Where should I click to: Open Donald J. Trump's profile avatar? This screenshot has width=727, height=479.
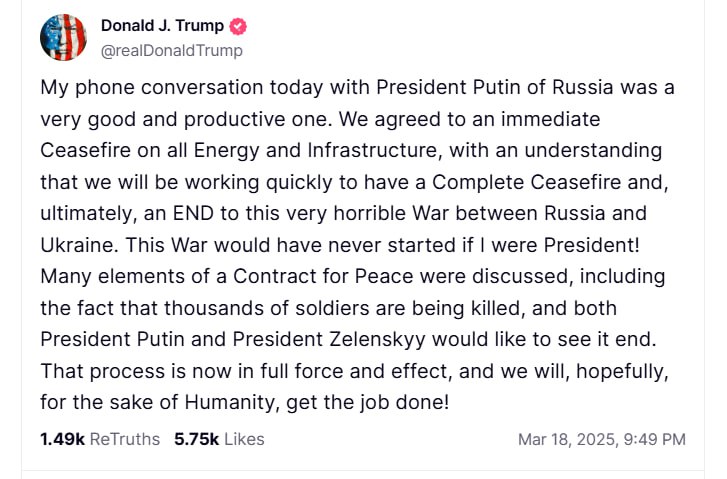[x=64, y=37]
